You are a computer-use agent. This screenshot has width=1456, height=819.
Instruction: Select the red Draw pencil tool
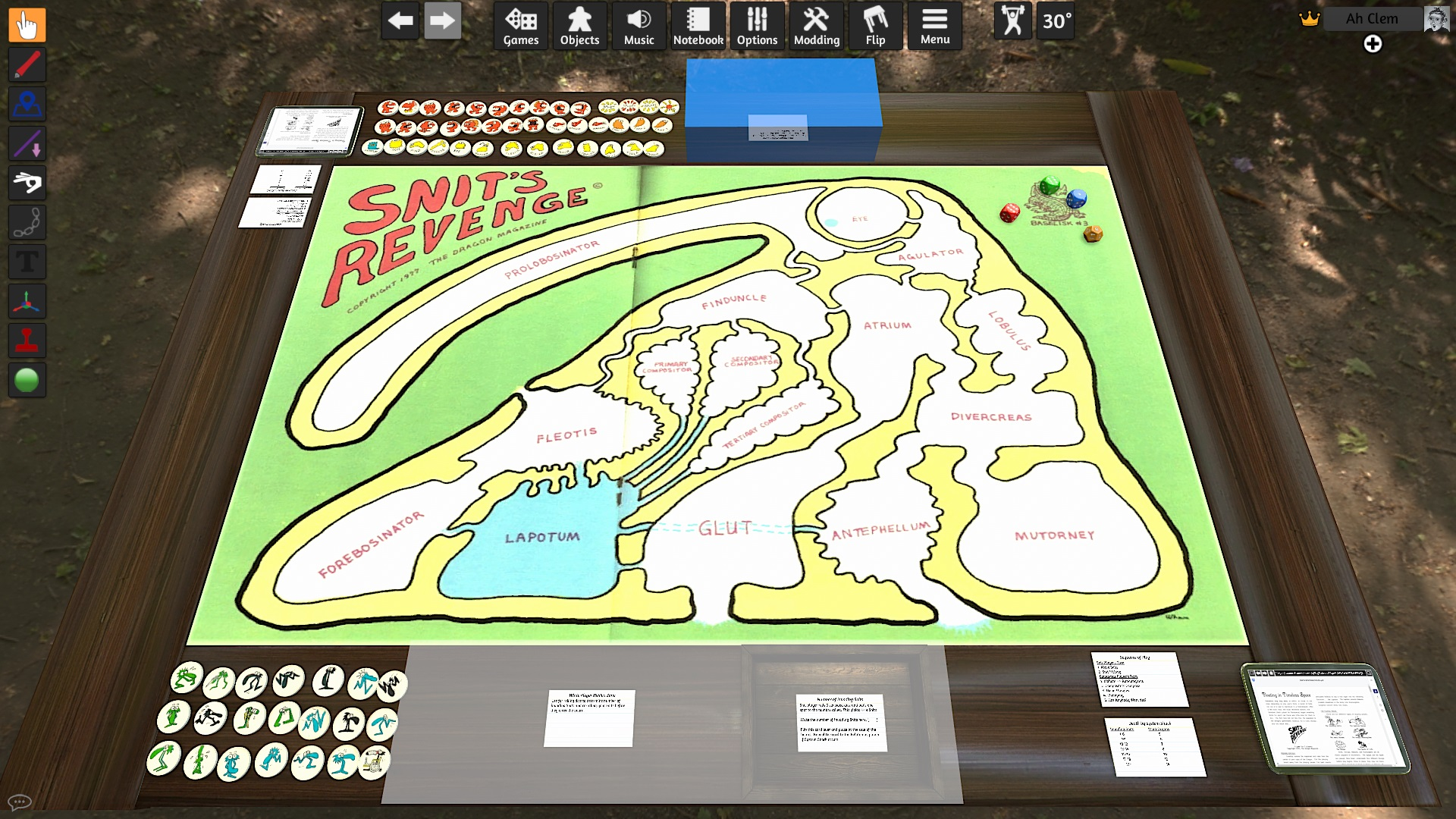pos(27,64)
